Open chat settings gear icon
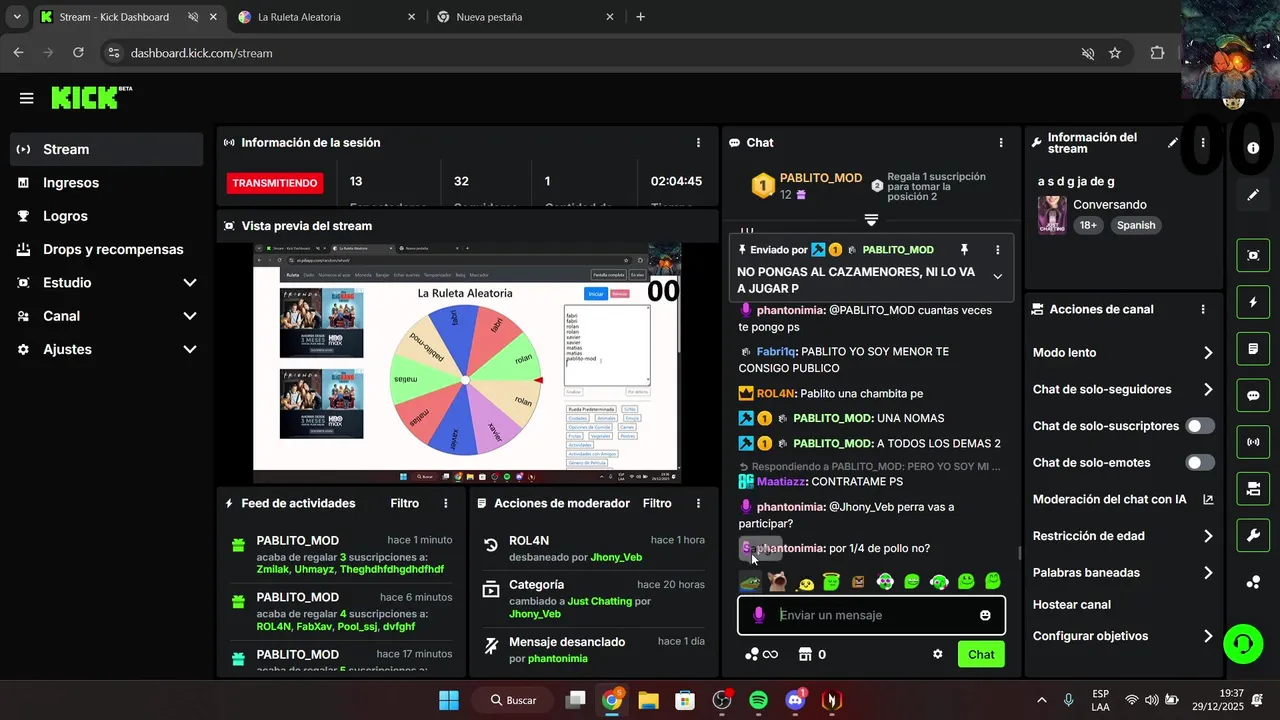 tap(938, 654)
